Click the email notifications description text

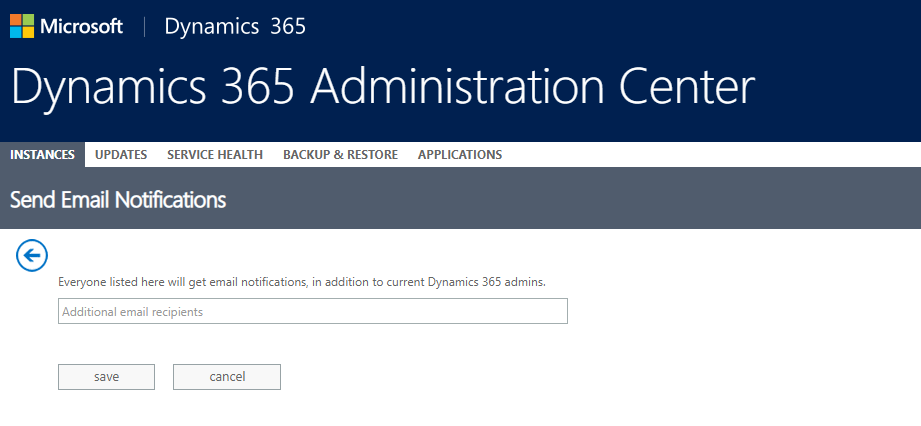click(x=301, y=283)
